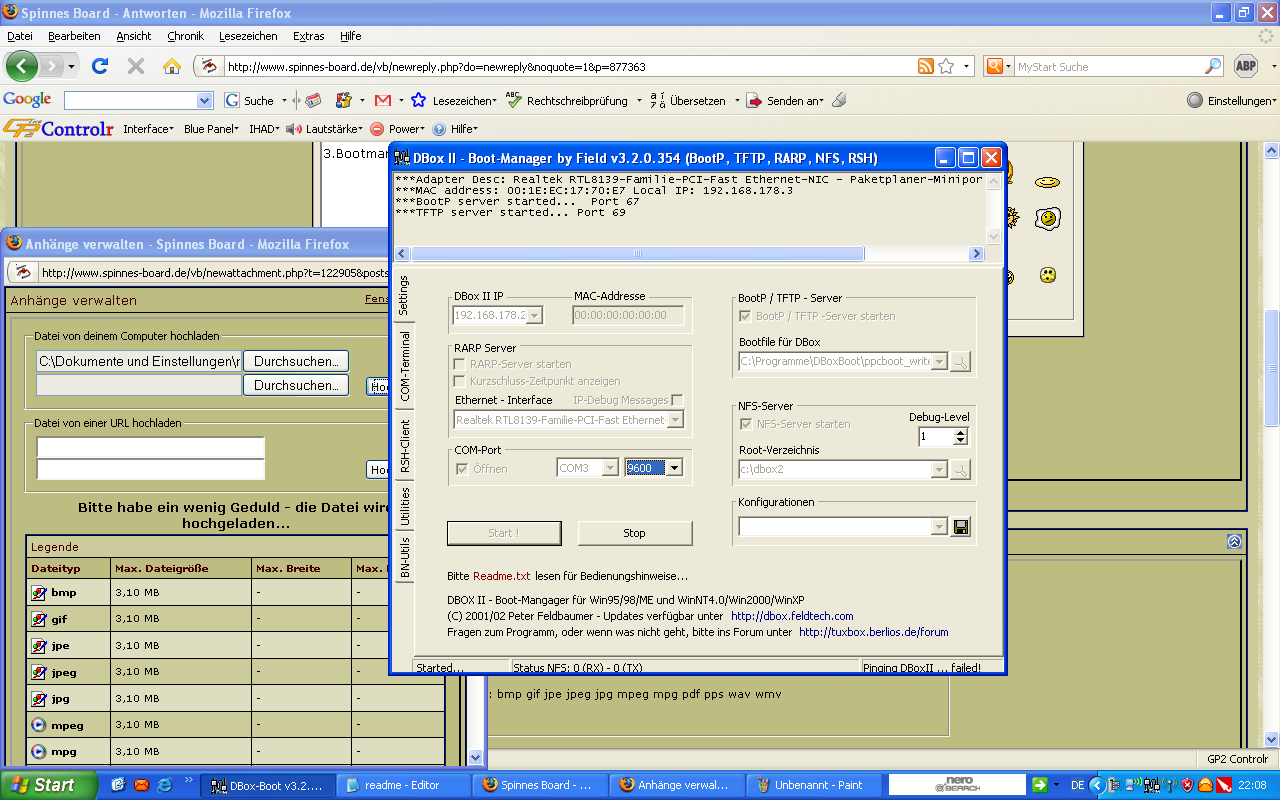Viewport: 1280px width, 800px height.
Task: Increase Debug-Level with the up arrow
Action: (961, 432)
